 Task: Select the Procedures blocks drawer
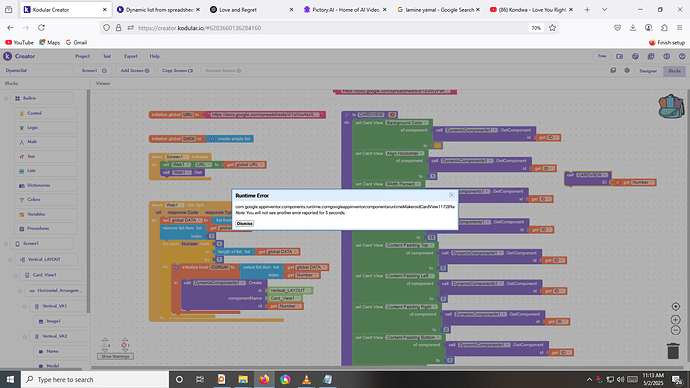pos(46,228)
